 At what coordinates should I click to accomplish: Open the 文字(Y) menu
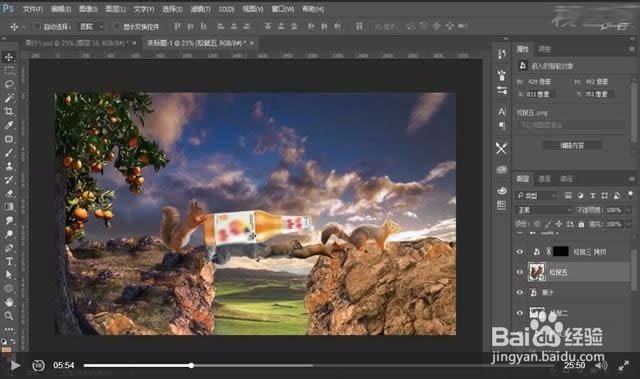tap(144, 9)
